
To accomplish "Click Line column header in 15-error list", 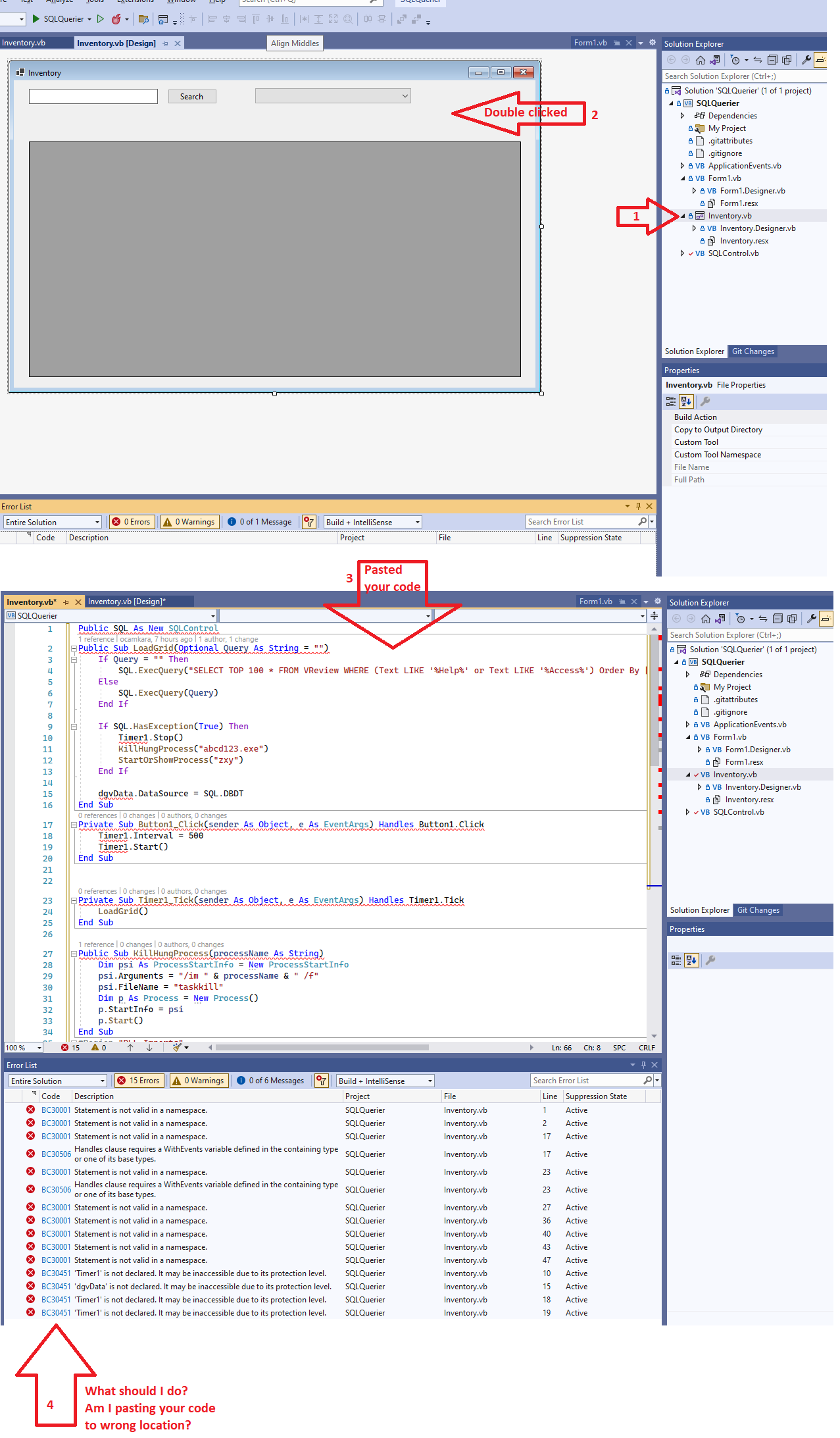I will coord(550,1096).
